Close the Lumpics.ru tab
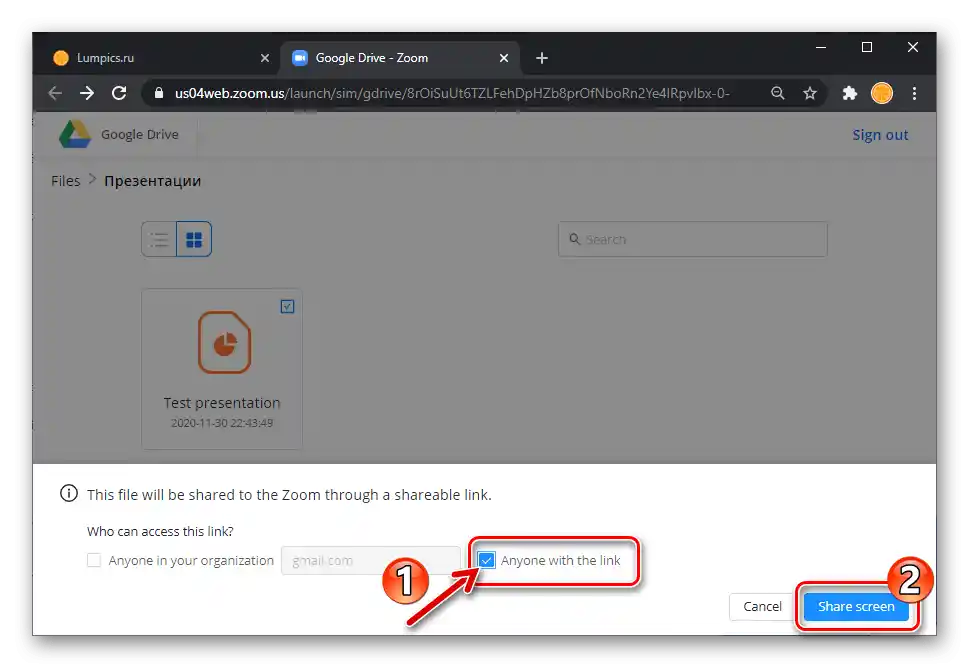This screenshot has height=668, width=969. [264, 58]
